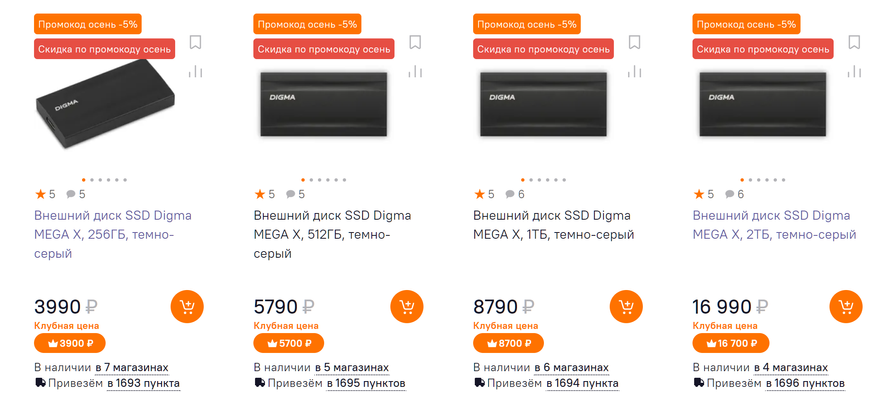Compare the 1ТБ disk using the chart icon
The height and width of the screenshot is (403, 877).
pos(634,71)
